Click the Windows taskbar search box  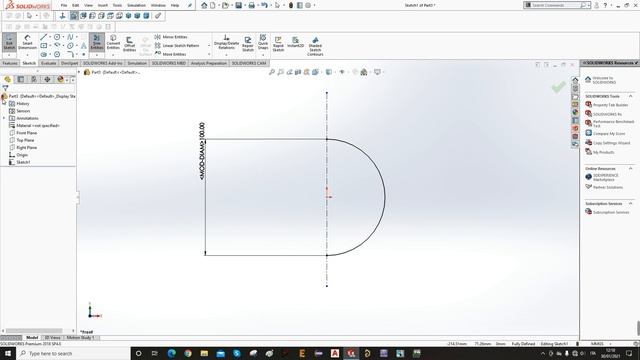[x=73, y=353]
